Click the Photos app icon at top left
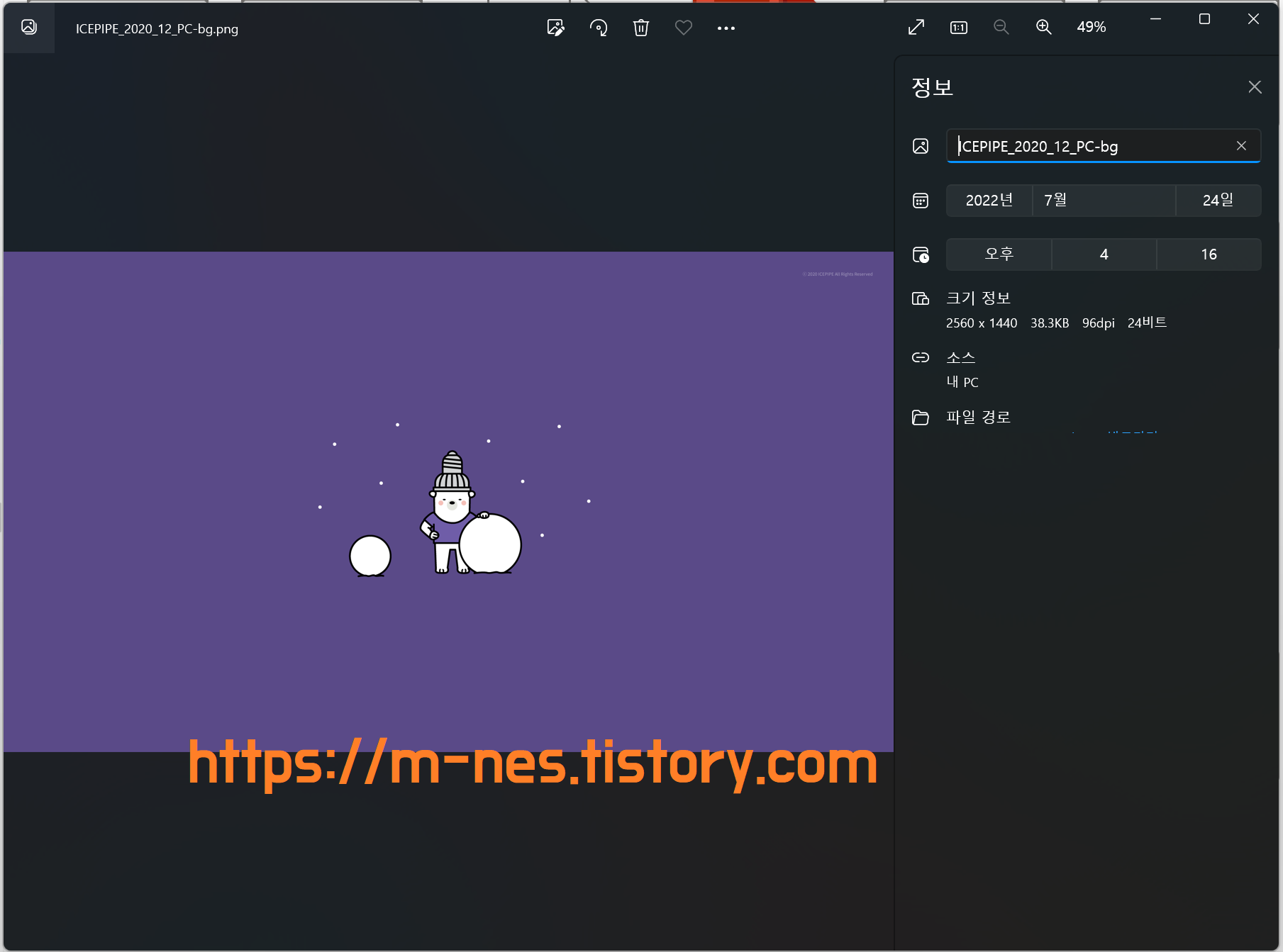Image resolution: width=1283 pixels, height=952 pixels. click(29, 27)
